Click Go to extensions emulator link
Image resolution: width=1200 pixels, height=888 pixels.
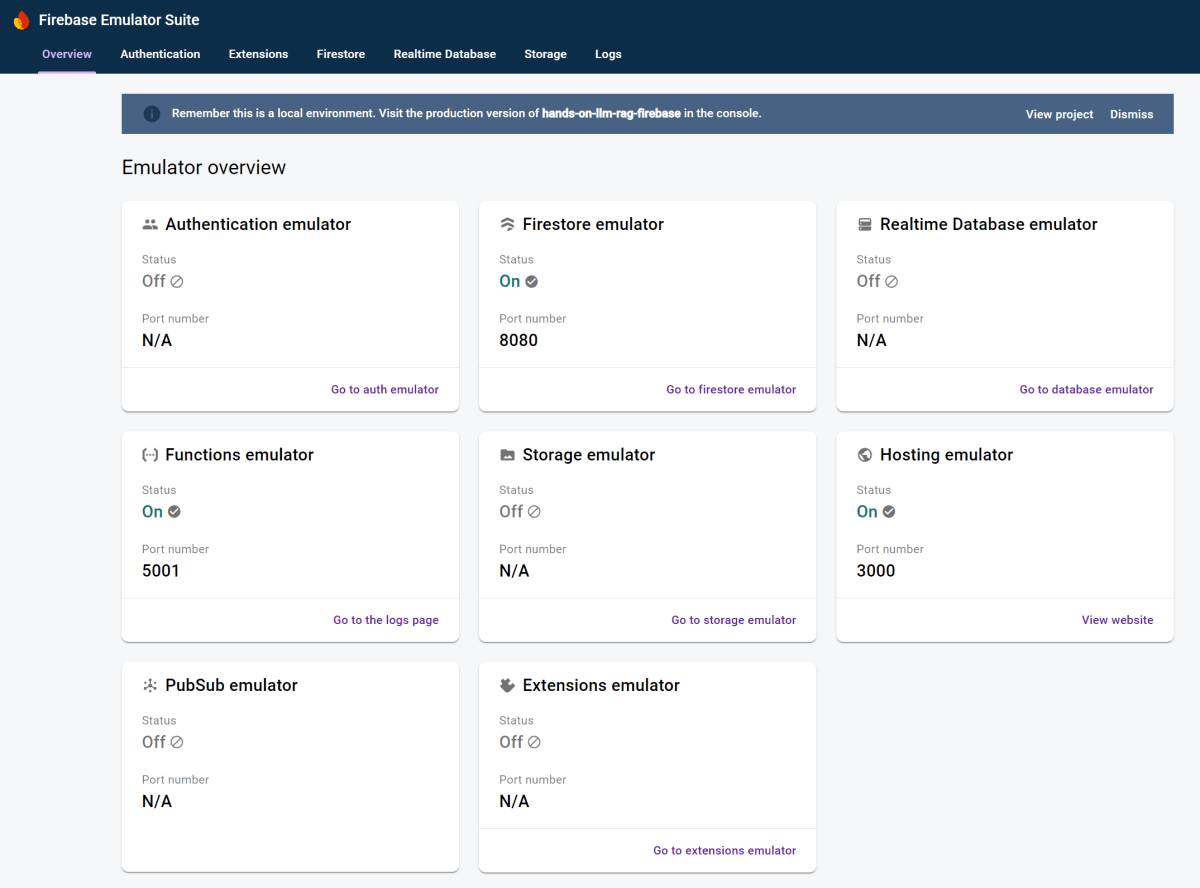725,851
